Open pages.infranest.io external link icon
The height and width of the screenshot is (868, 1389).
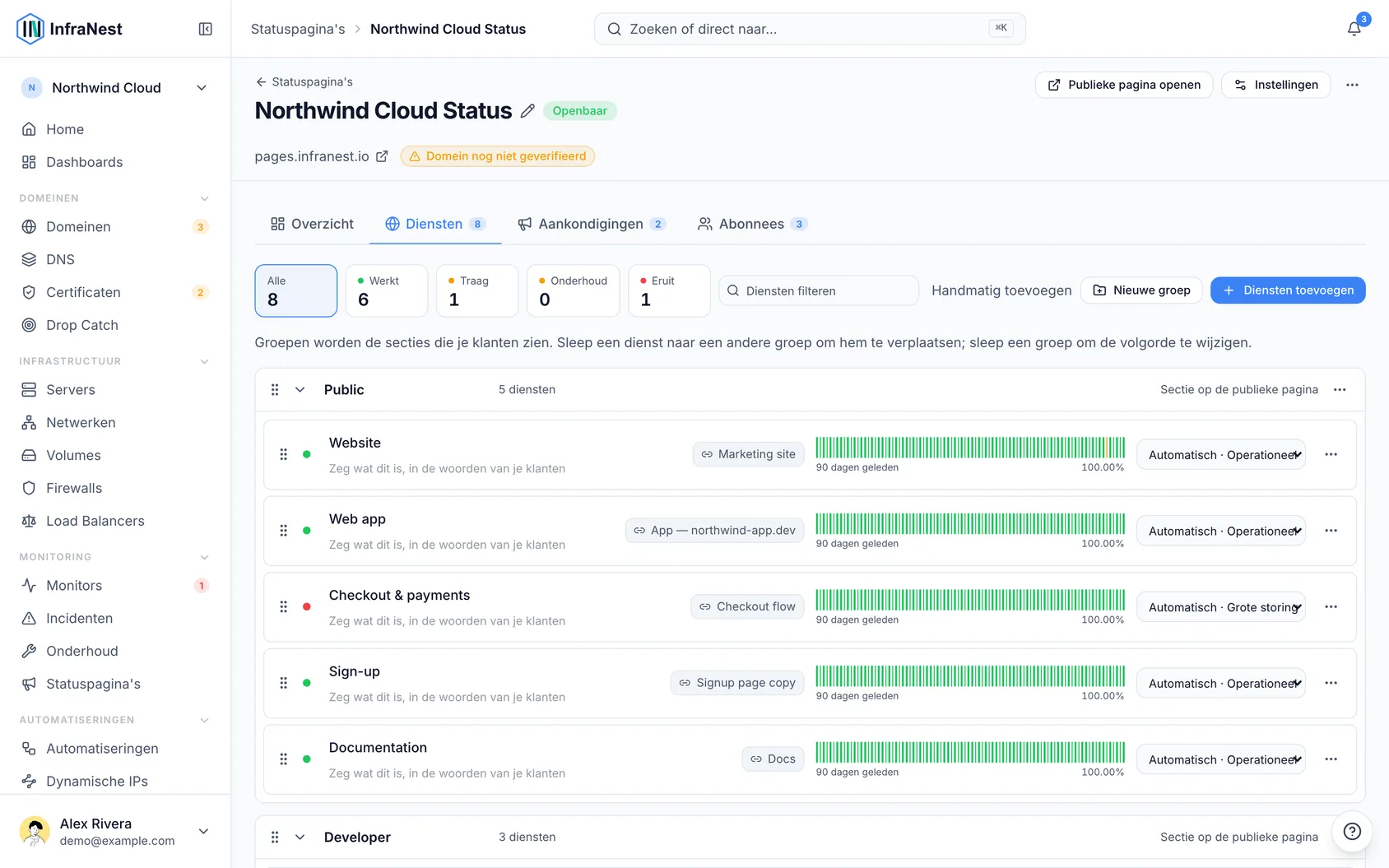coord(382,156)
